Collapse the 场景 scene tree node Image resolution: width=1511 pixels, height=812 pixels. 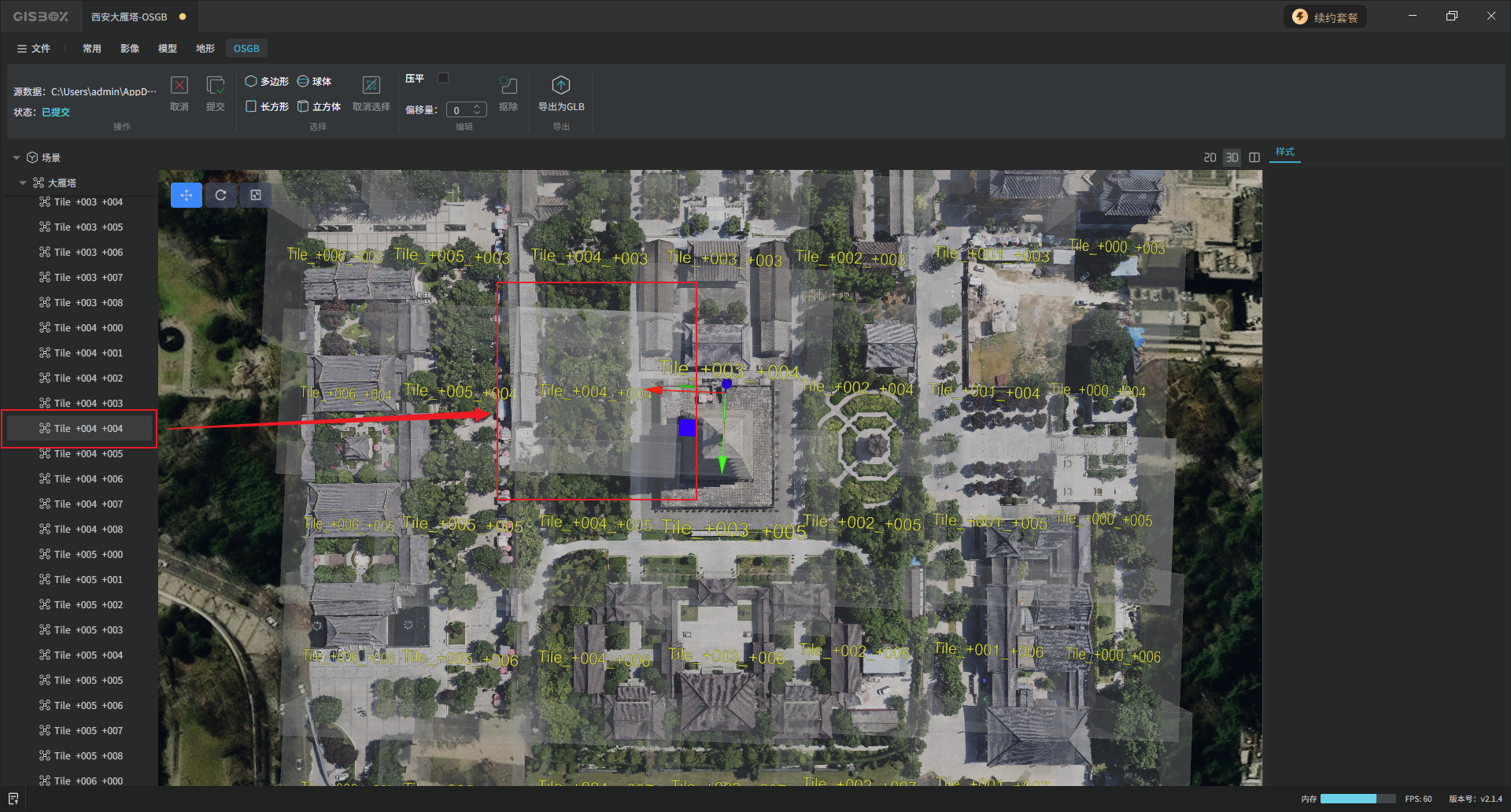(x=17, y=157)
